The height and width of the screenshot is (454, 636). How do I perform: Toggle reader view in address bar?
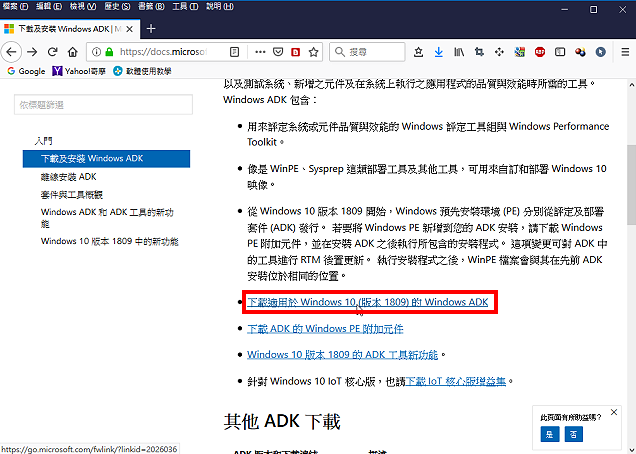(234, 52)
